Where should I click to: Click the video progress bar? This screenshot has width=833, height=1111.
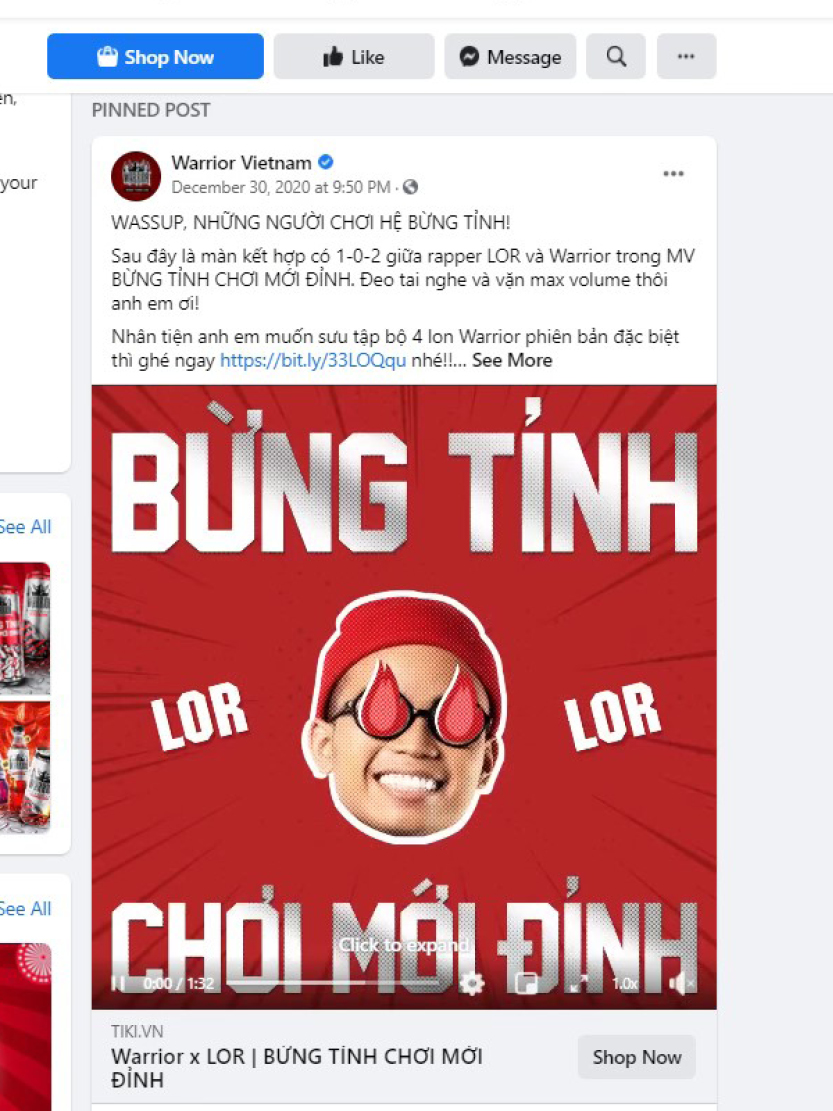tap(334, 983)
